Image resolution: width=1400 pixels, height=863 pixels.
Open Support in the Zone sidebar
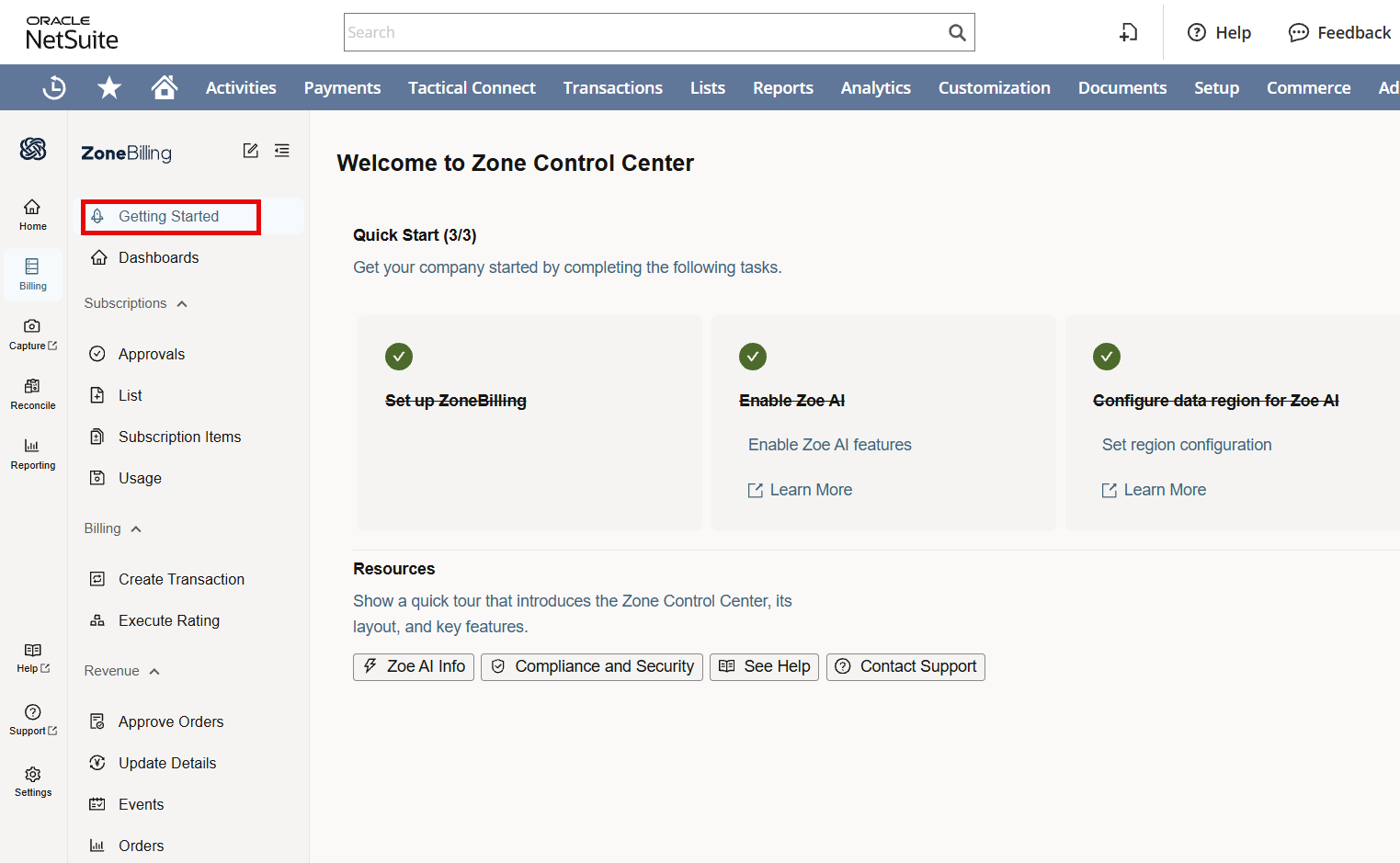coord(33,720)
